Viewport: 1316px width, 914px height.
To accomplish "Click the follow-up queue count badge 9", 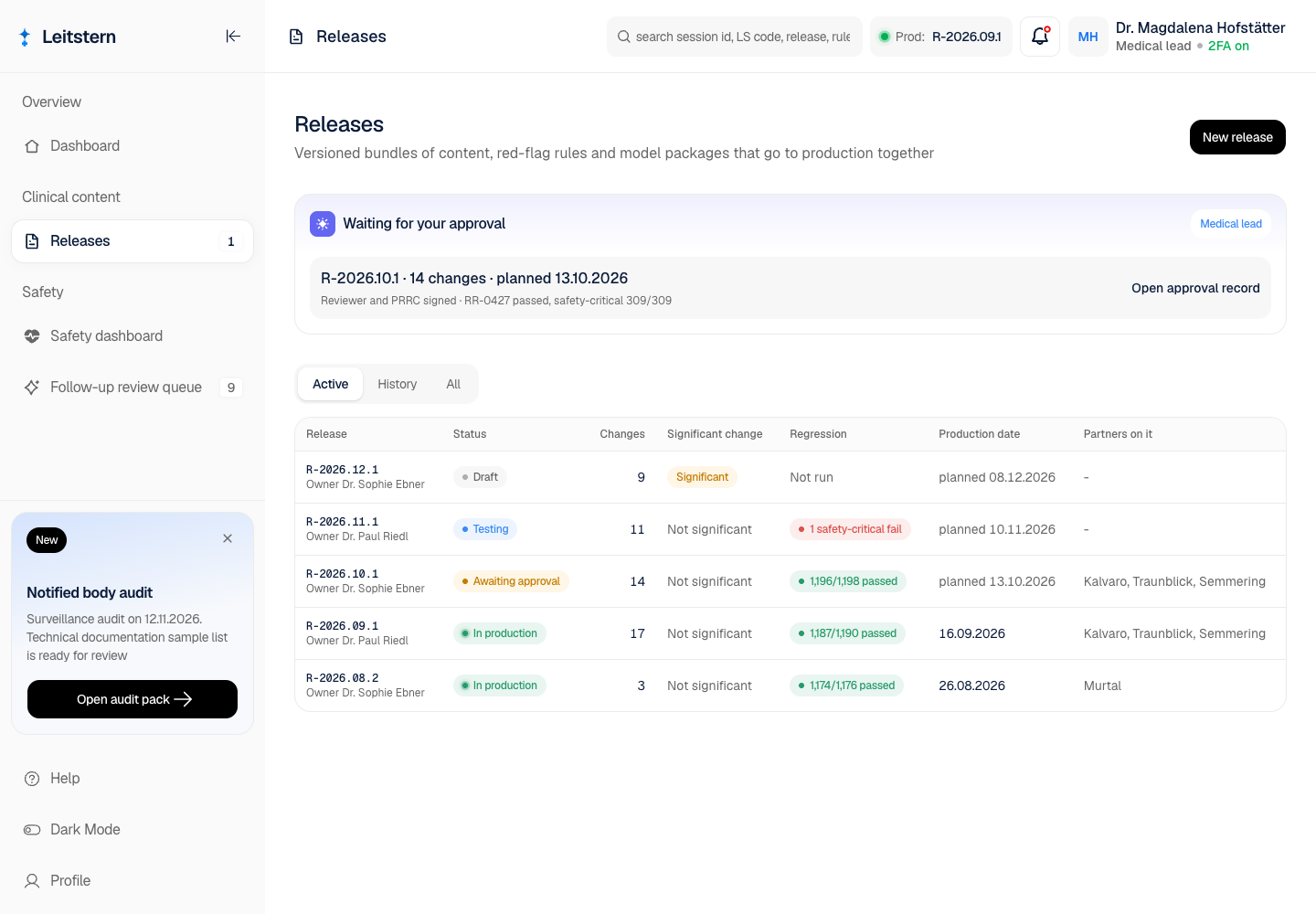I will pyautogui.click(x=231, y=388).
